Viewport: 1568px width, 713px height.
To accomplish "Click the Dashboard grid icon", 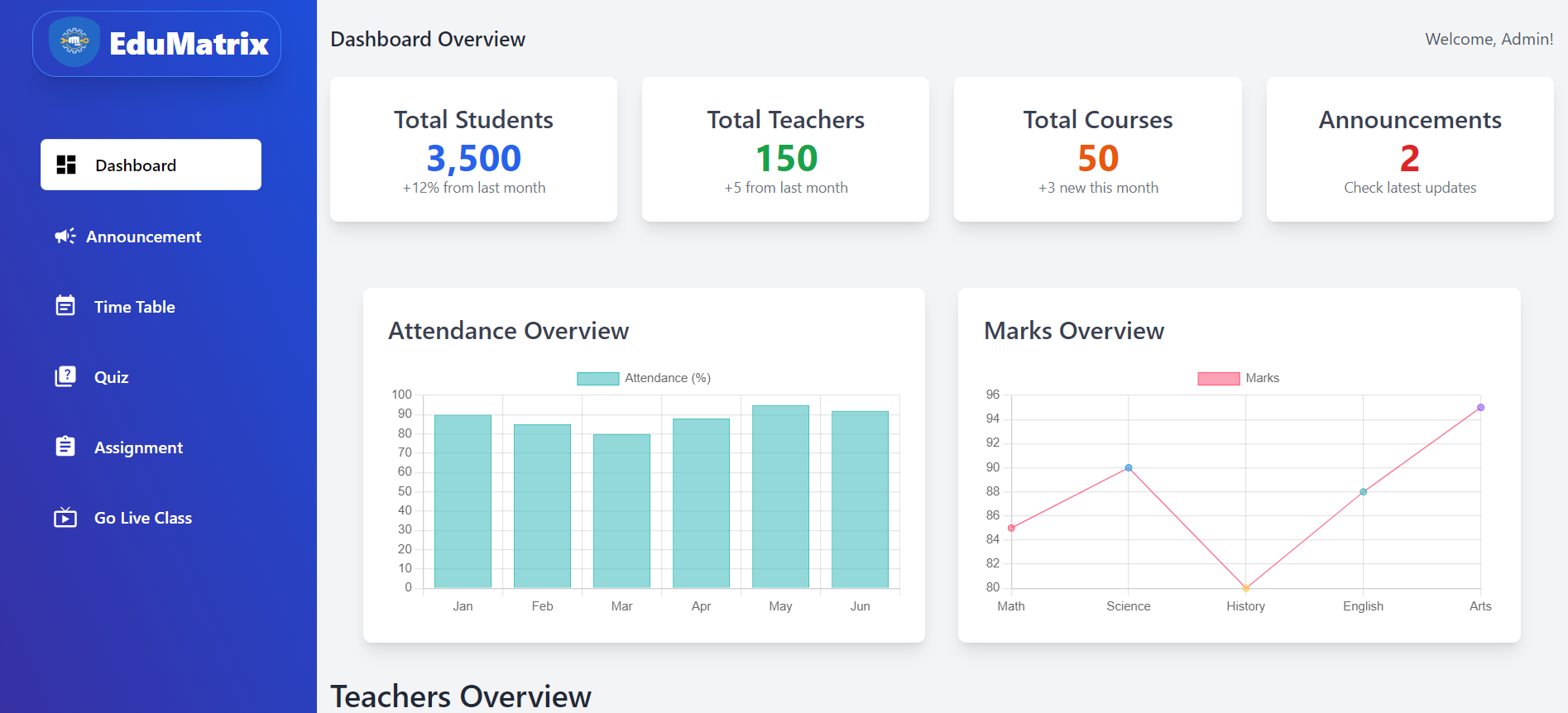I will (x=66, y=165).
